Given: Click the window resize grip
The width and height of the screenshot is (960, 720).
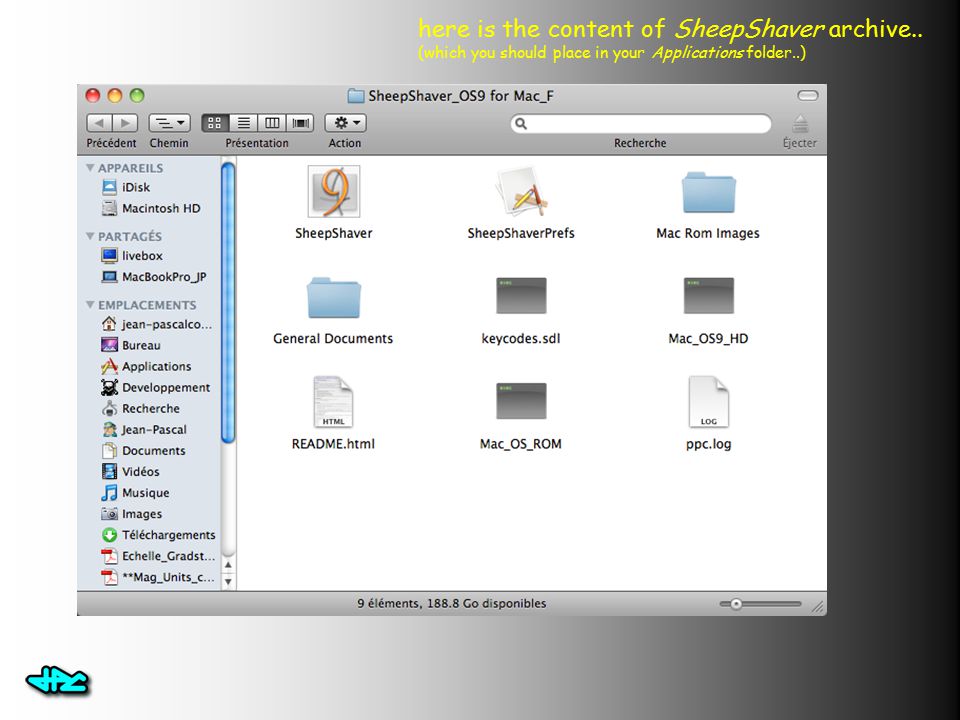Looking at the screenshot, I should [818, 607].
